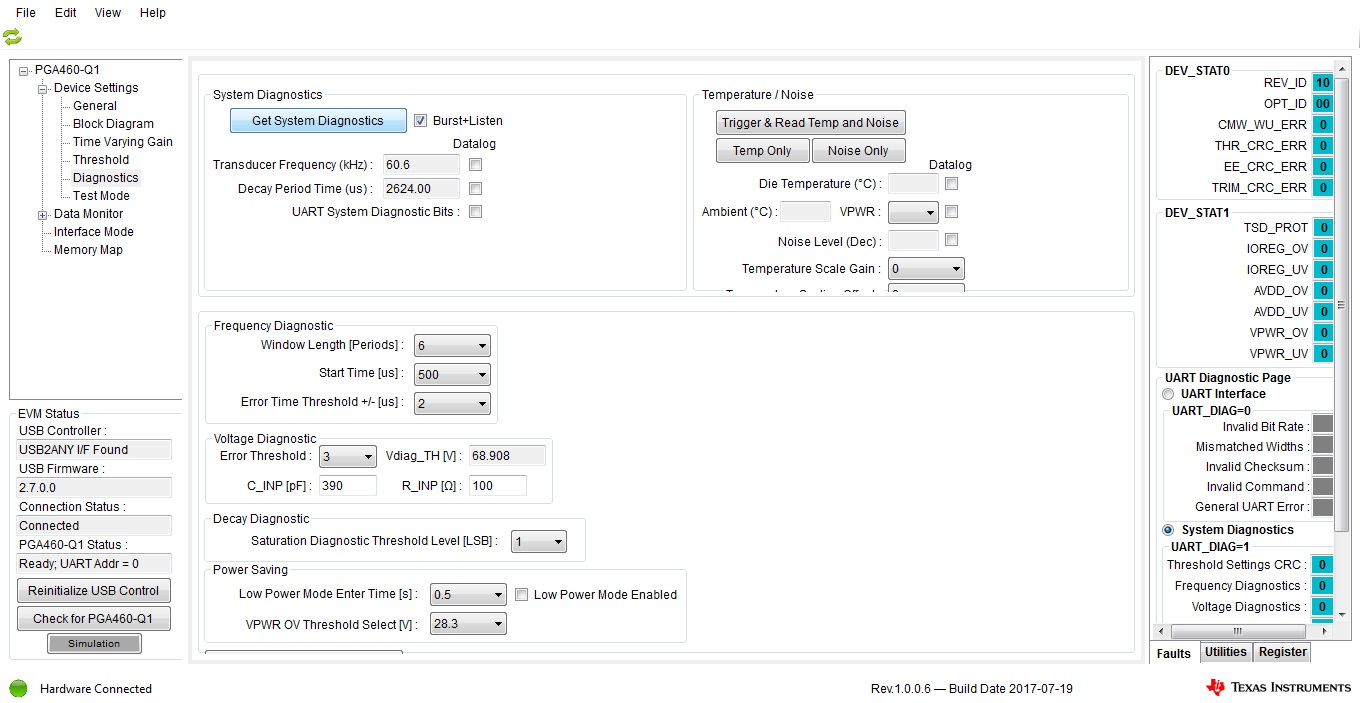1363x703 pixels.
Task: Click the CMW_WU_ERR status indicator
Action: pyautogui.click(x=1323, y=125)
